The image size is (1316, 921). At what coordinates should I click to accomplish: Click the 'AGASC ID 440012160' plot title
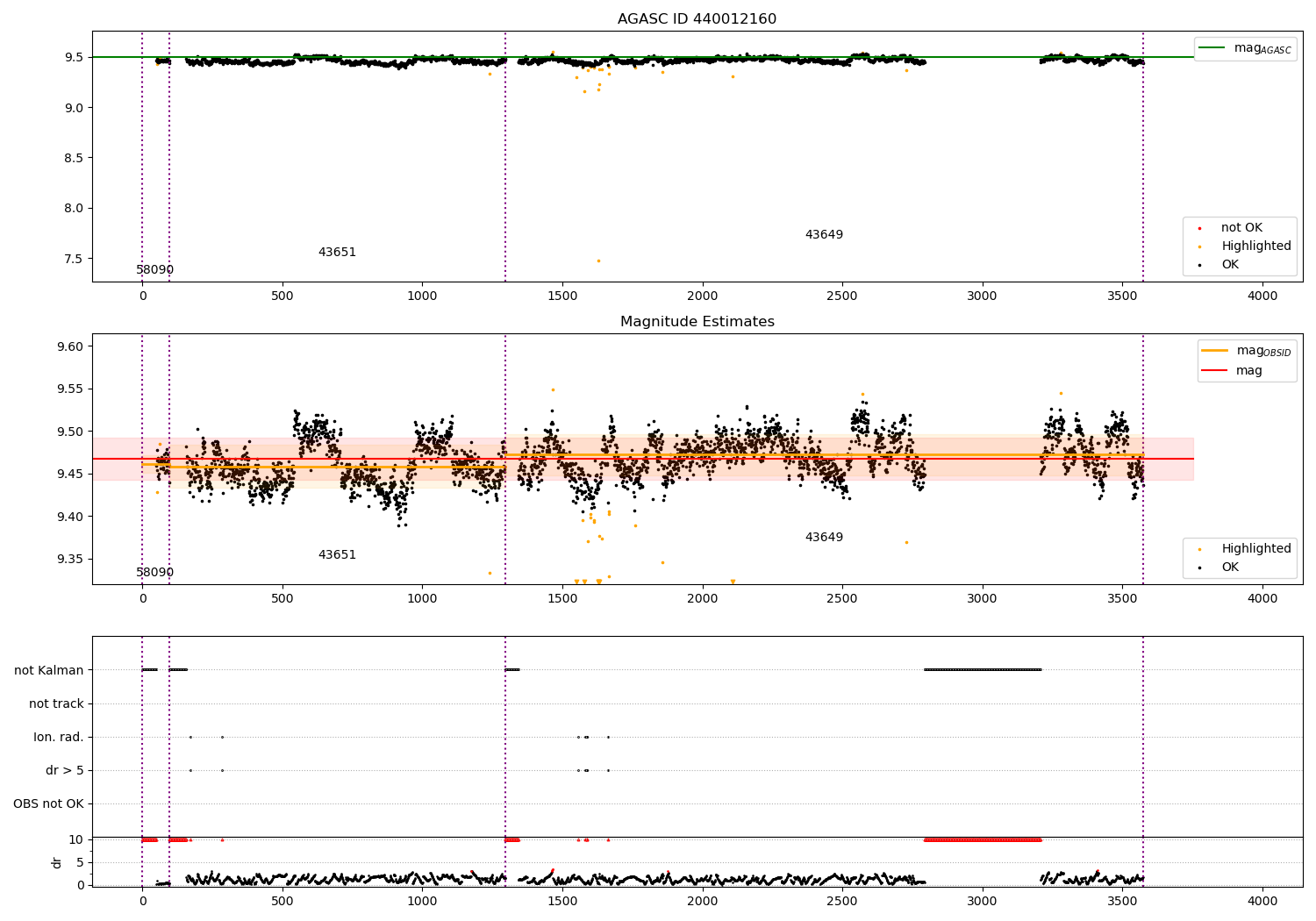coord(697,19)
